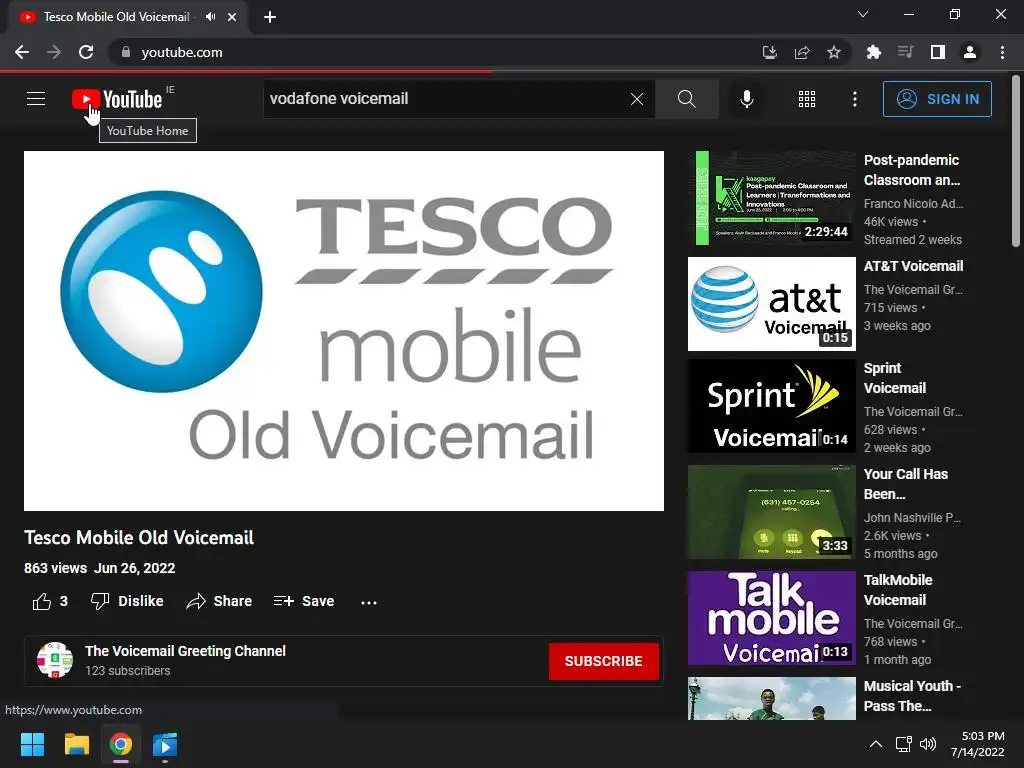Image resolution: width=1024 pixels, height=768 pixels.
Task: Click the Tesco Mobile video player
Action: pos(344,330)
